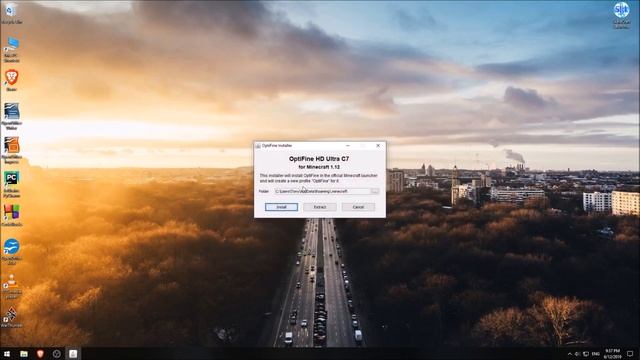
Task: Open the volume control in the tray
Action: 577,353
